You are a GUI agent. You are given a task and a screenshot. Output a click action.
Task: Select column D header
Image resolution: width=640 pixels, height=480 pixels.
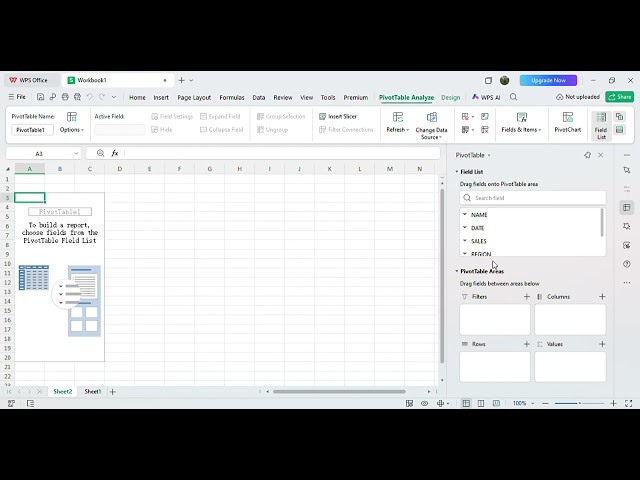click(120, 169)
